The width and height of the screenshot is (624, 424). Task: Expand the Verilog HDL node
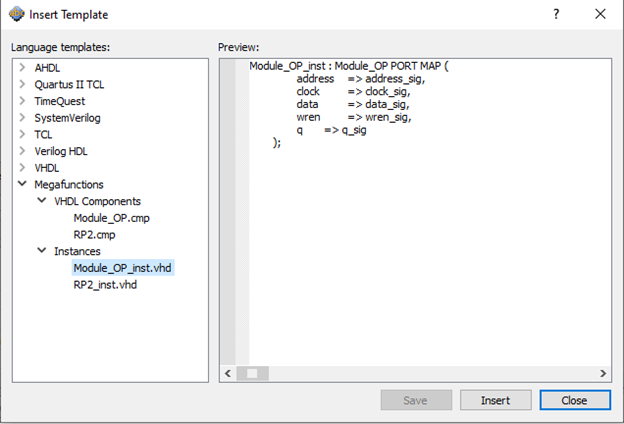[23, 151]
